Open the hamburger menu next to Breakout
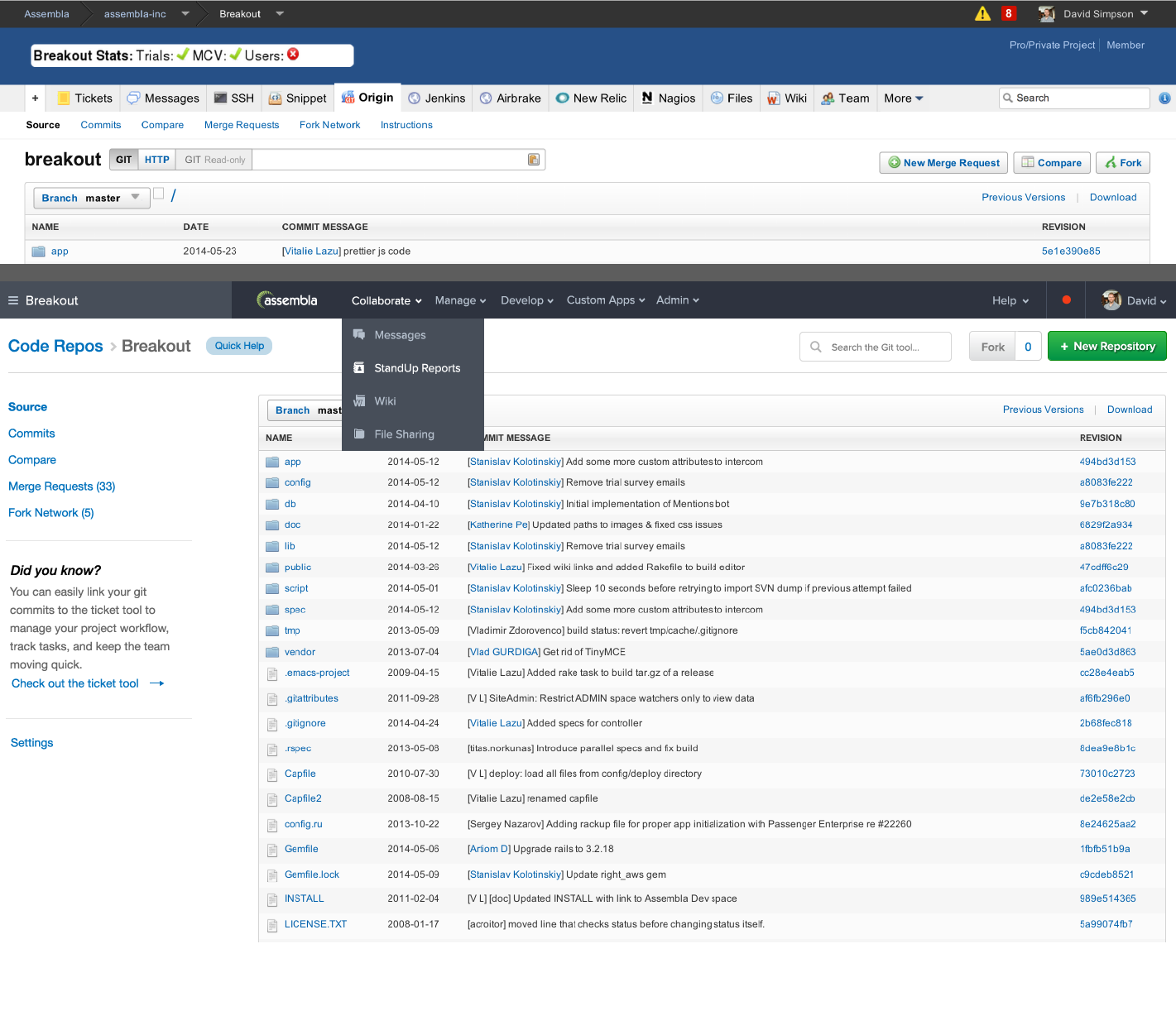Screen dimensions: 1176x1035 click(x=13, y=300)
